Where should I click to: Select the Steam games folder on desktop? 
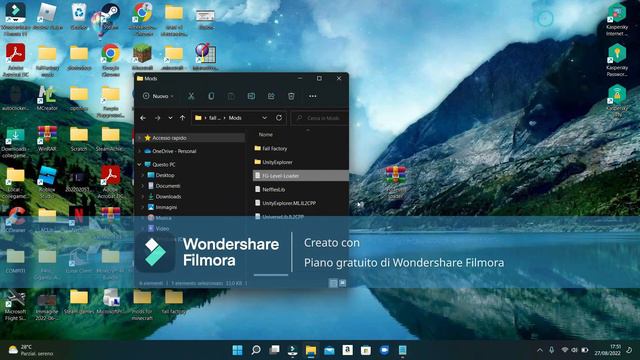(79, 302)
